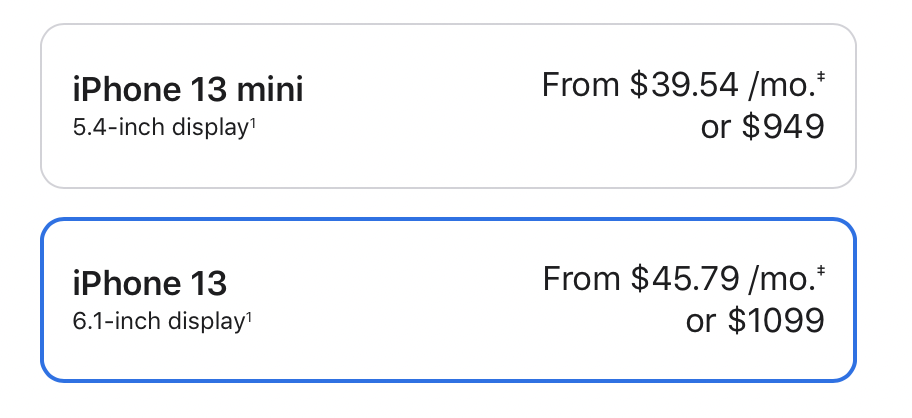The width and height of the screenshot is (912, 418).
Task: Click the or $1099 full price
Action: [755, 321]
